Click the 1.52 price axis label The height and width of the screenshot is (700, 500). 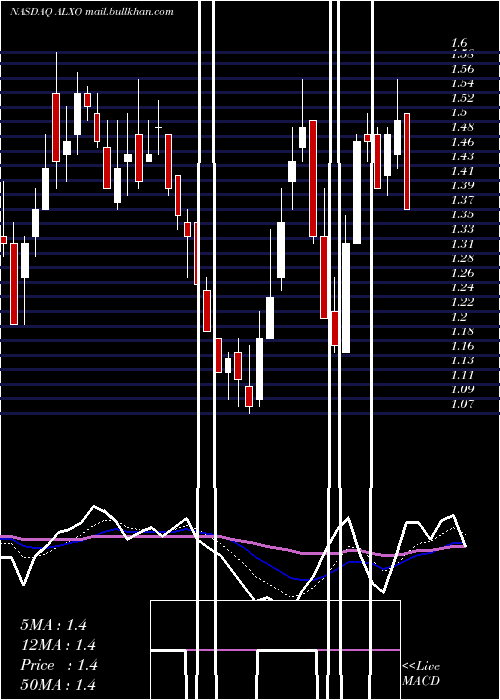[462, 98]
